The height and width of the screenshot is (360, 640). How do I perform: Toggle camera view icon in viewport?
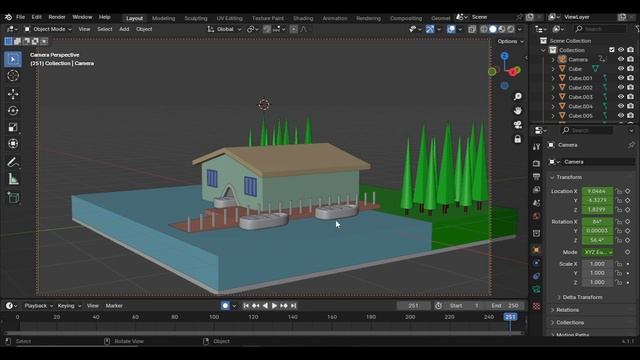(518, 125)
